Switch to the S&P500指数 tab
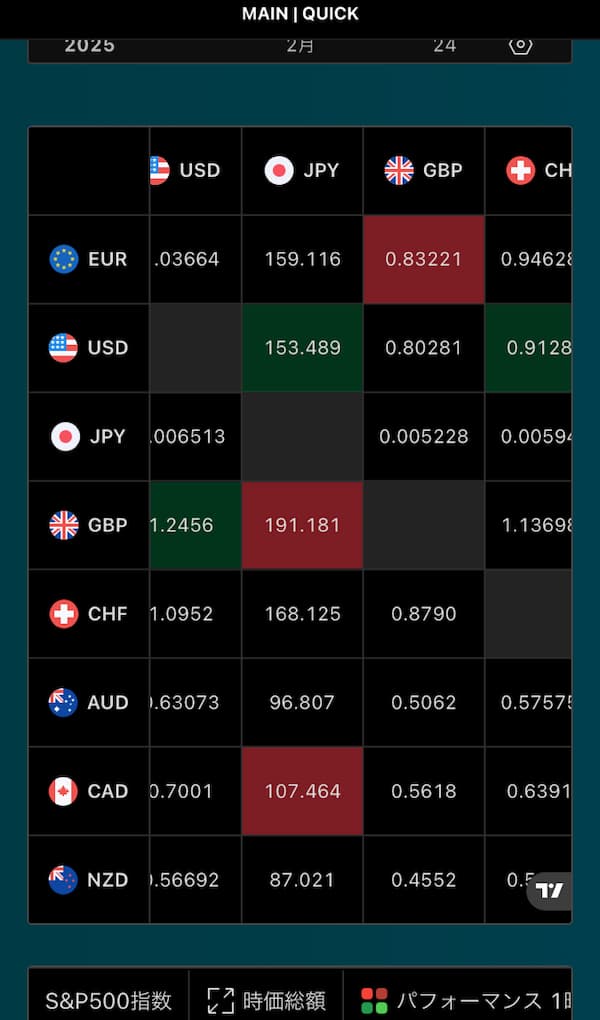The width and height of the screenshot is (600, 1020). pyautogui.click(x=109, y=1000)
